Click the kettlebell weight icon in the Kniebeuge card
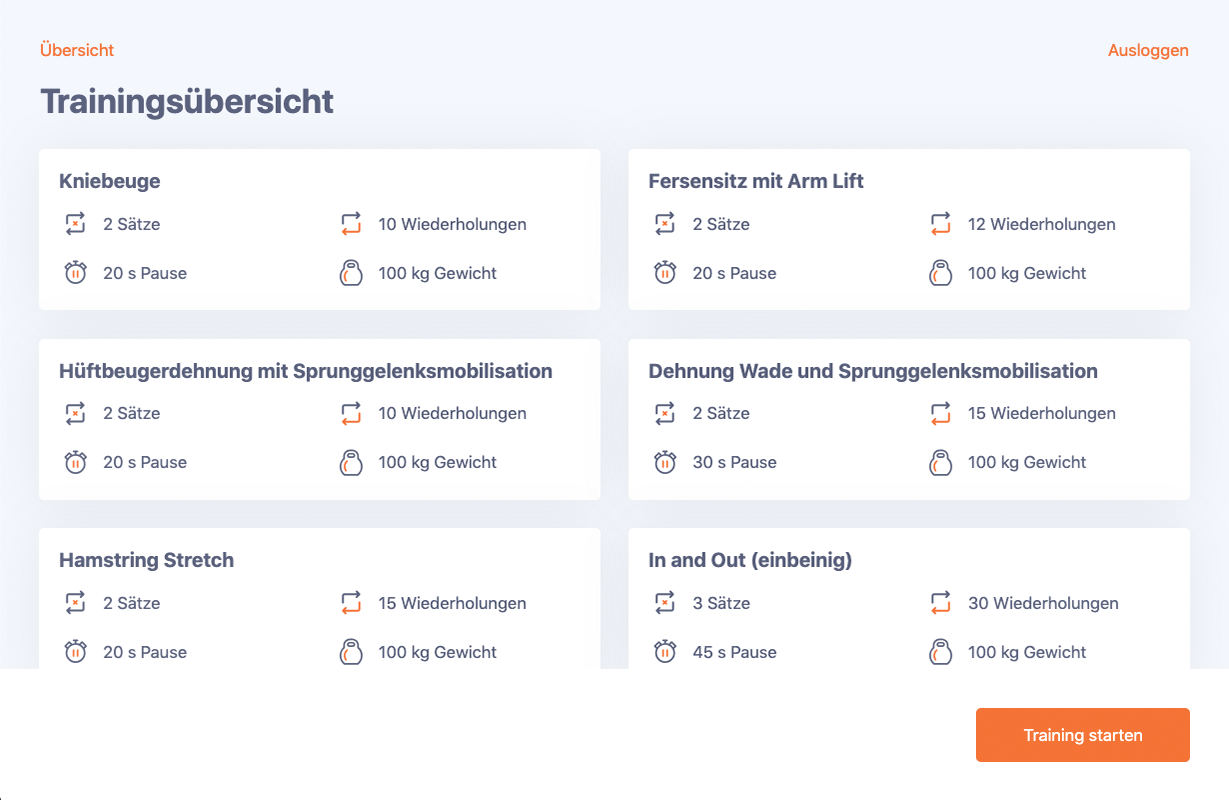1229x800 pixels. 350,273
